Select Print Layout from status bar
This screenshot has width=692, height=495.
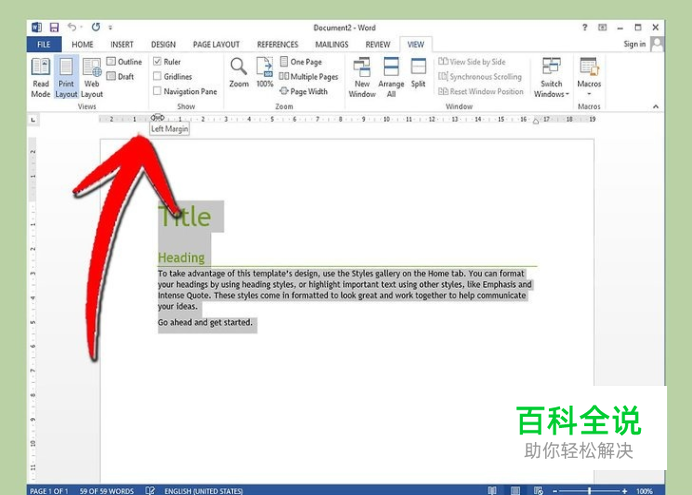515,491
